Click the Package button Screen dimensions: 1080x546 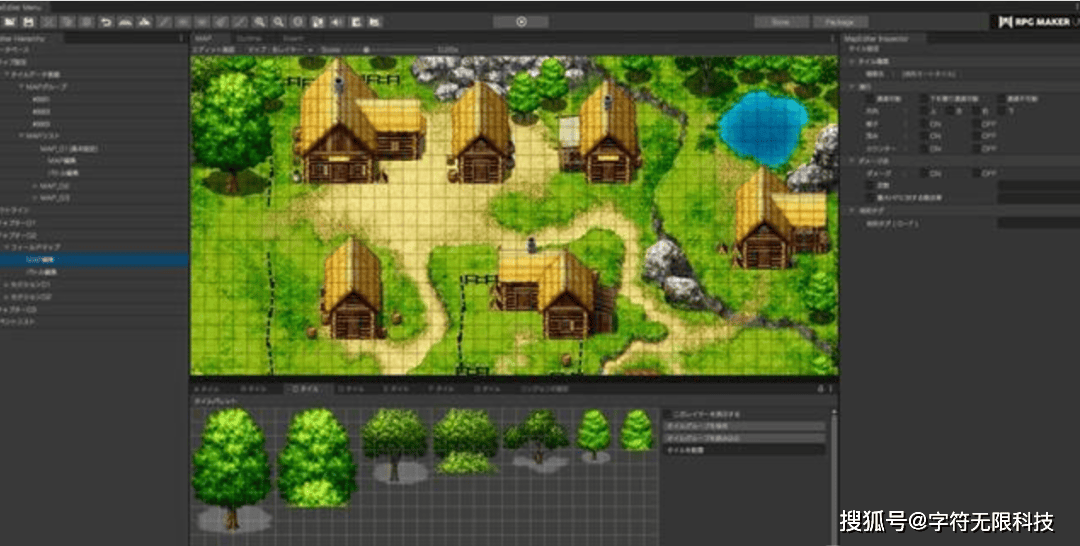[x=840, y=22]
